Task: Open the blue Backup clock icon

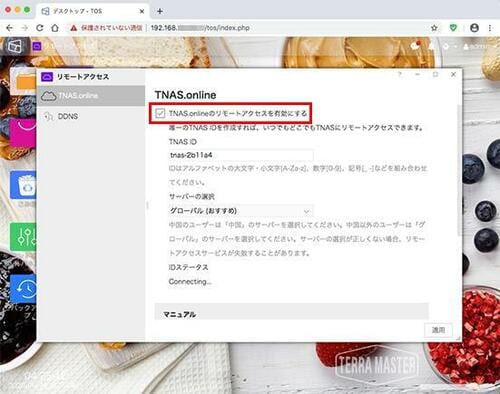Action: pyautogui.click(x=24, y=289)
